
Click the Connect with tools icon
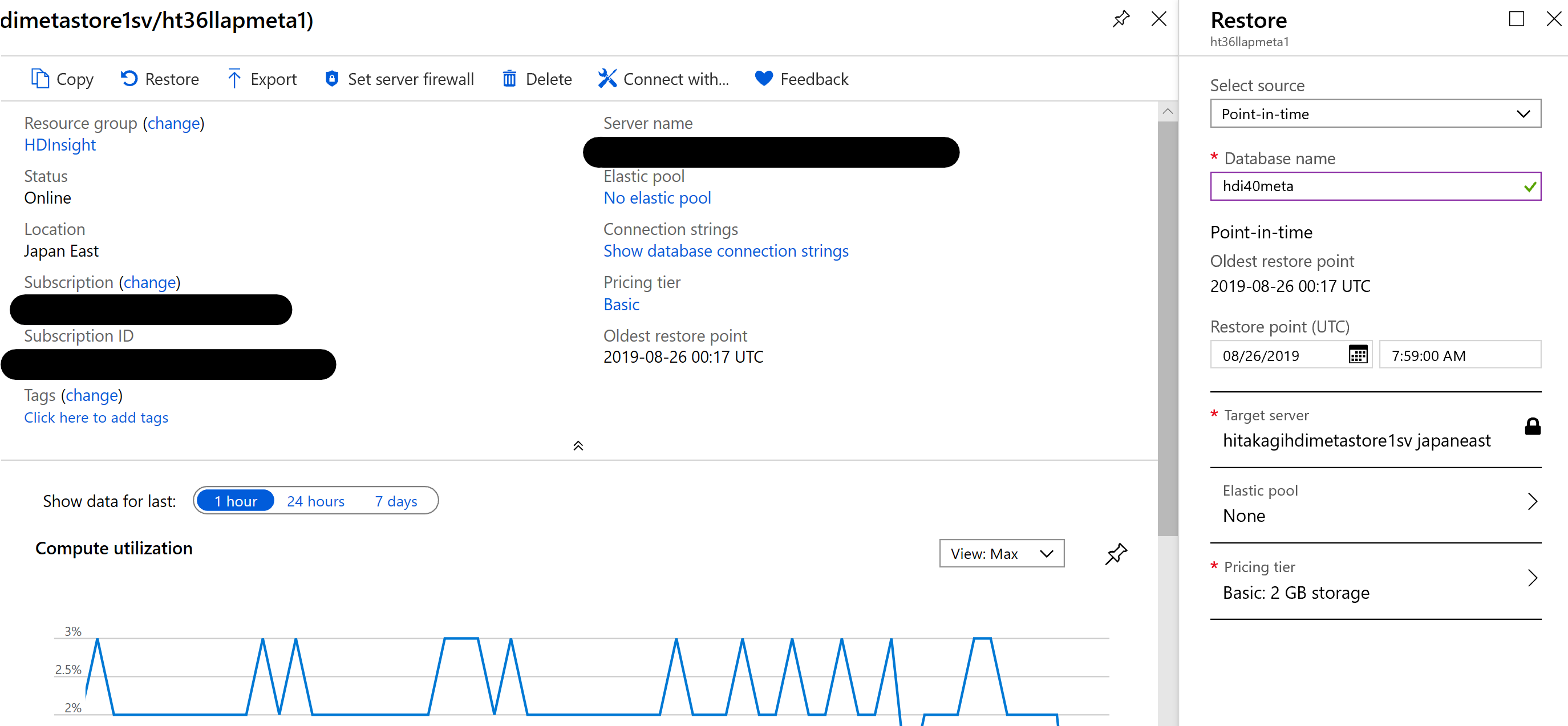(x=607, y=79)
